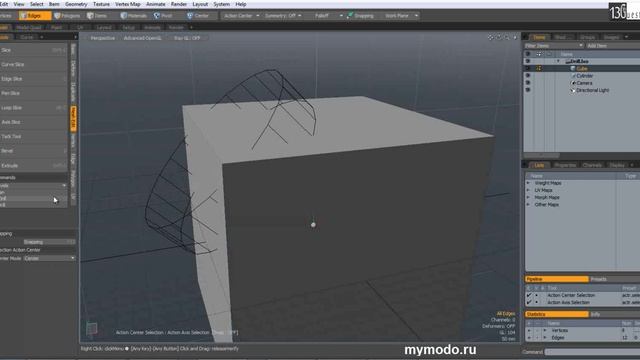Open the System menu
Image resolution: width=640 pixels, height=360 pixels.
point(222,4)
